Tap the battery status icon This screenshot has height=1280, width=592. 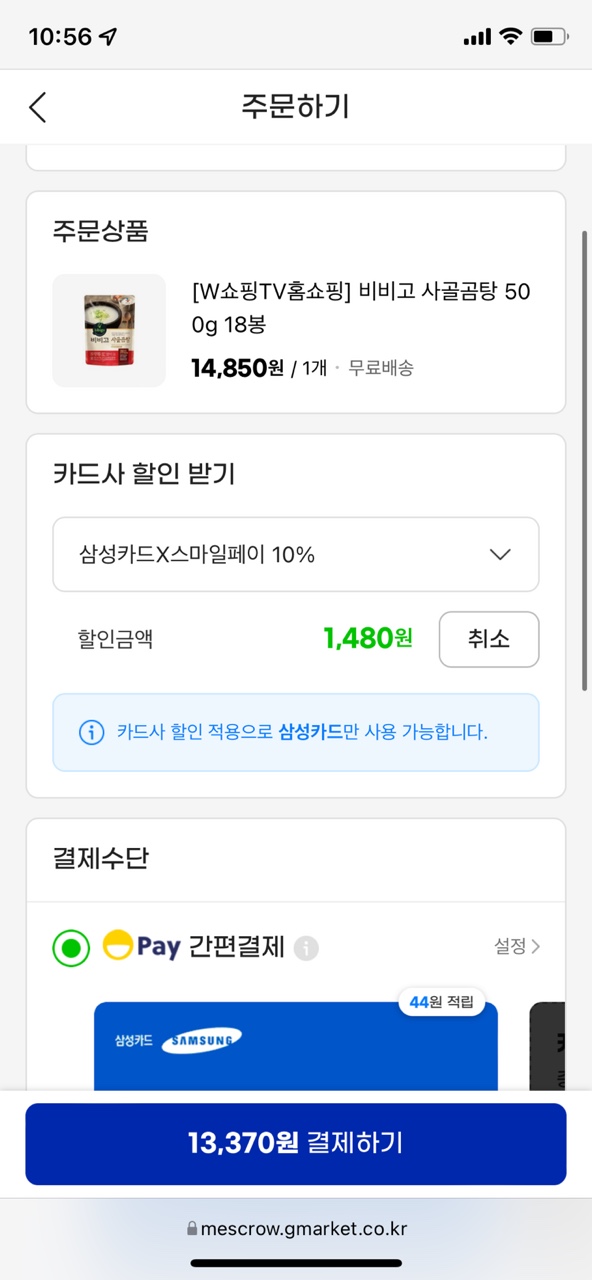coord(550,37)
